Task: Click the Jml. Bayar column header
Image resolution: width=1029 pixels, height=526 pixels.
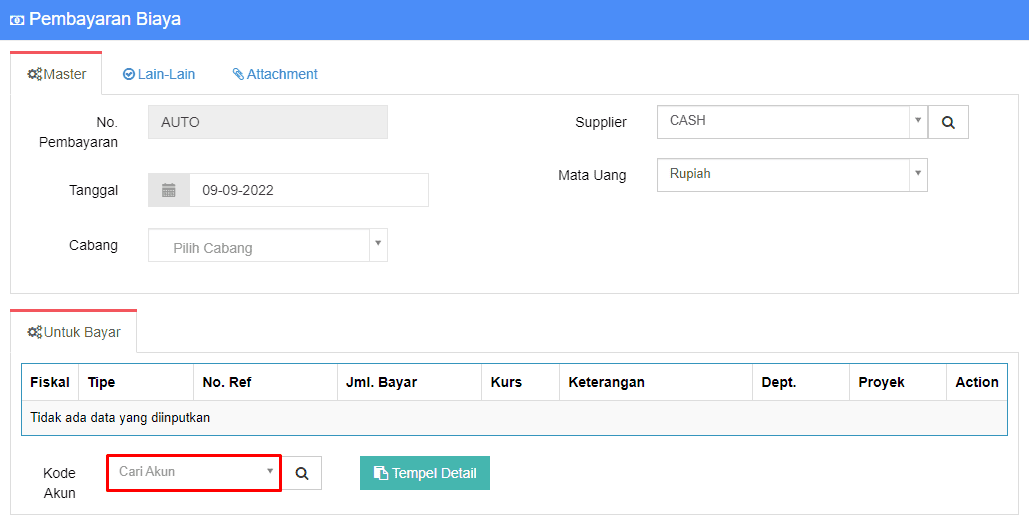Action: (381, 382)
